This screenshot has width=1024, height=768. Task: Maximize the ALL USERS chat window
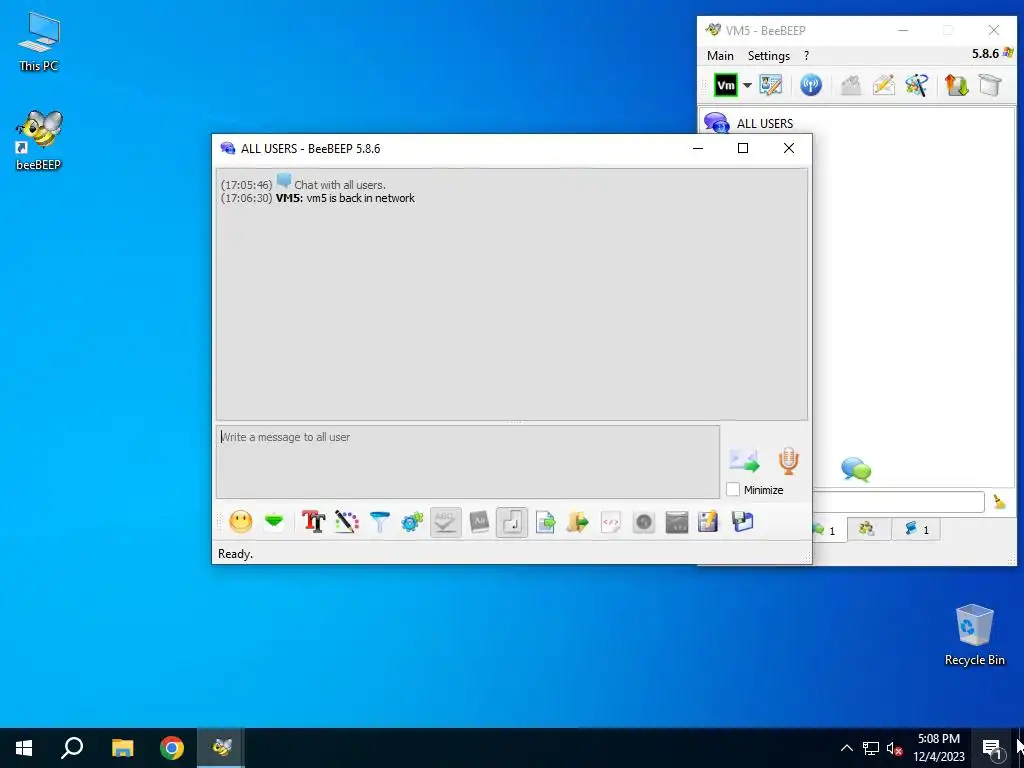(743, 148)
